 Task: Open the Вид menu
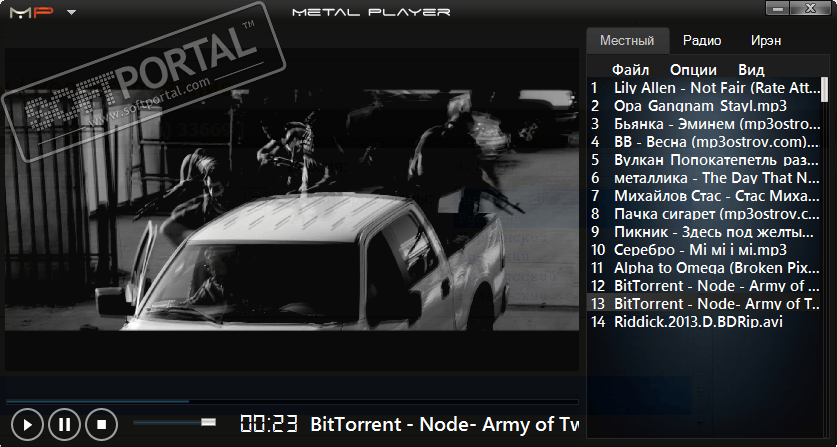point(751,70)
